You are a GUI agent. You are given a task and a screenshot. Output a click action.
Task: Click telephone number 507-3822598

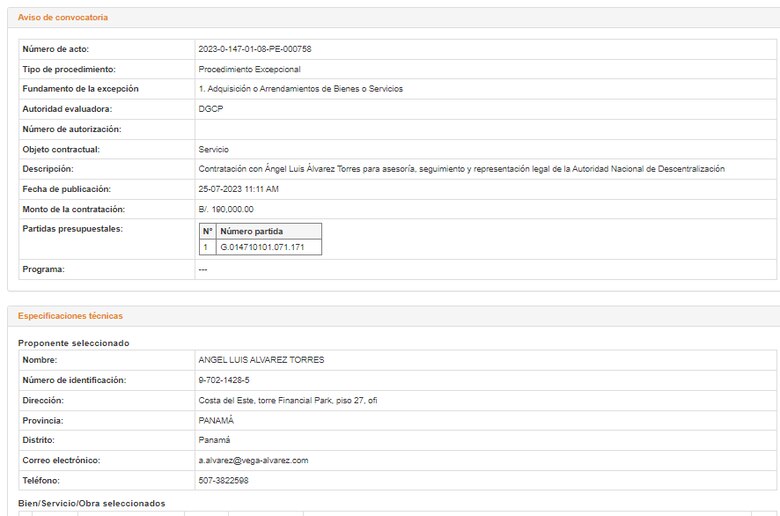coord(224,480)
